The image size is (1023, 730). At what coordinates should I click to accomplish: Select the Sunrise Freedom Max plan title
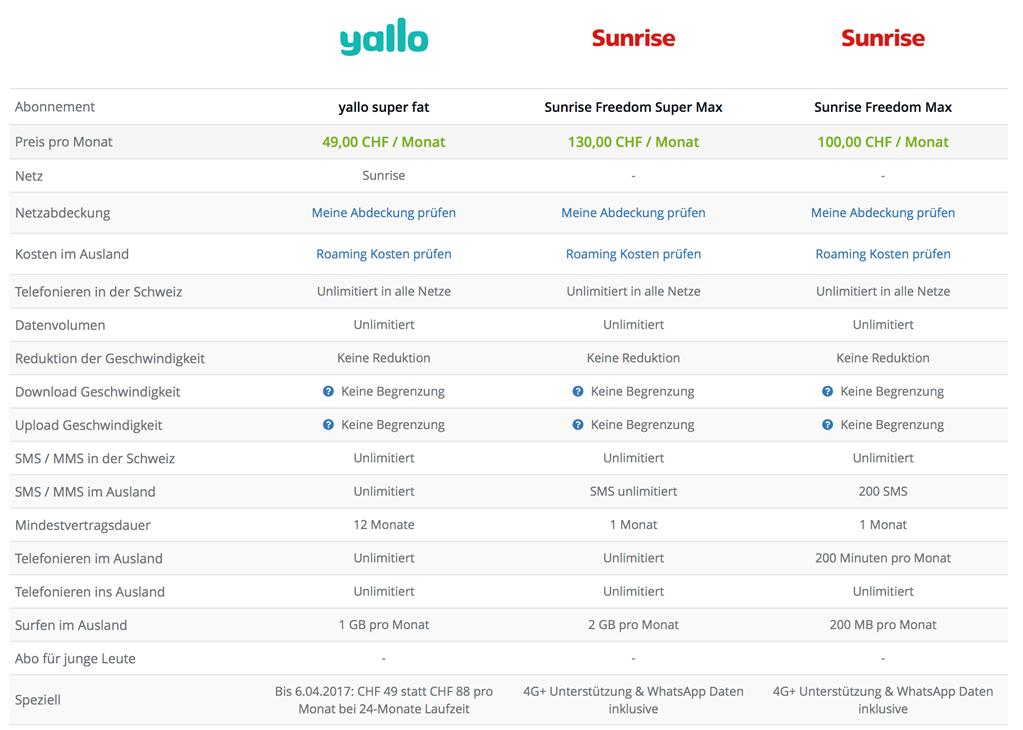[x=883, y=107]
